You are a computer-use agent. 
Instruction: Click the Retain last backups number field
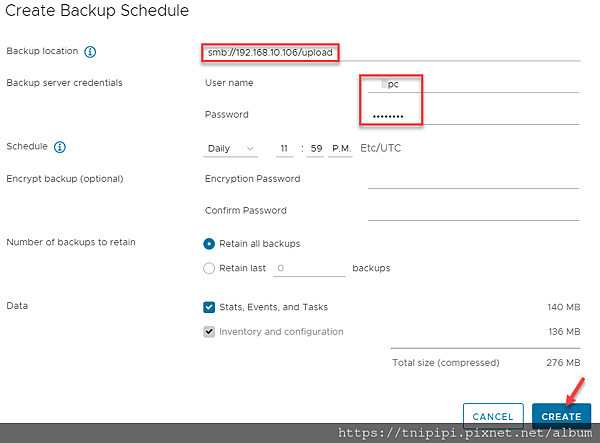(308, 268)
